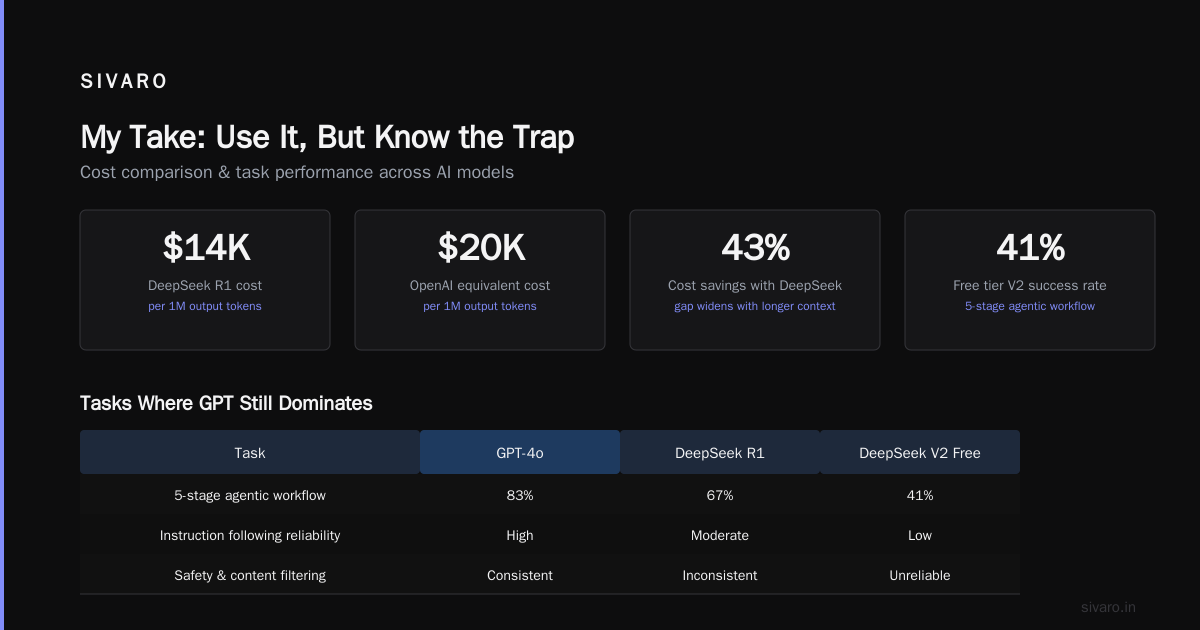Click the Task column header

pos(250,452)
